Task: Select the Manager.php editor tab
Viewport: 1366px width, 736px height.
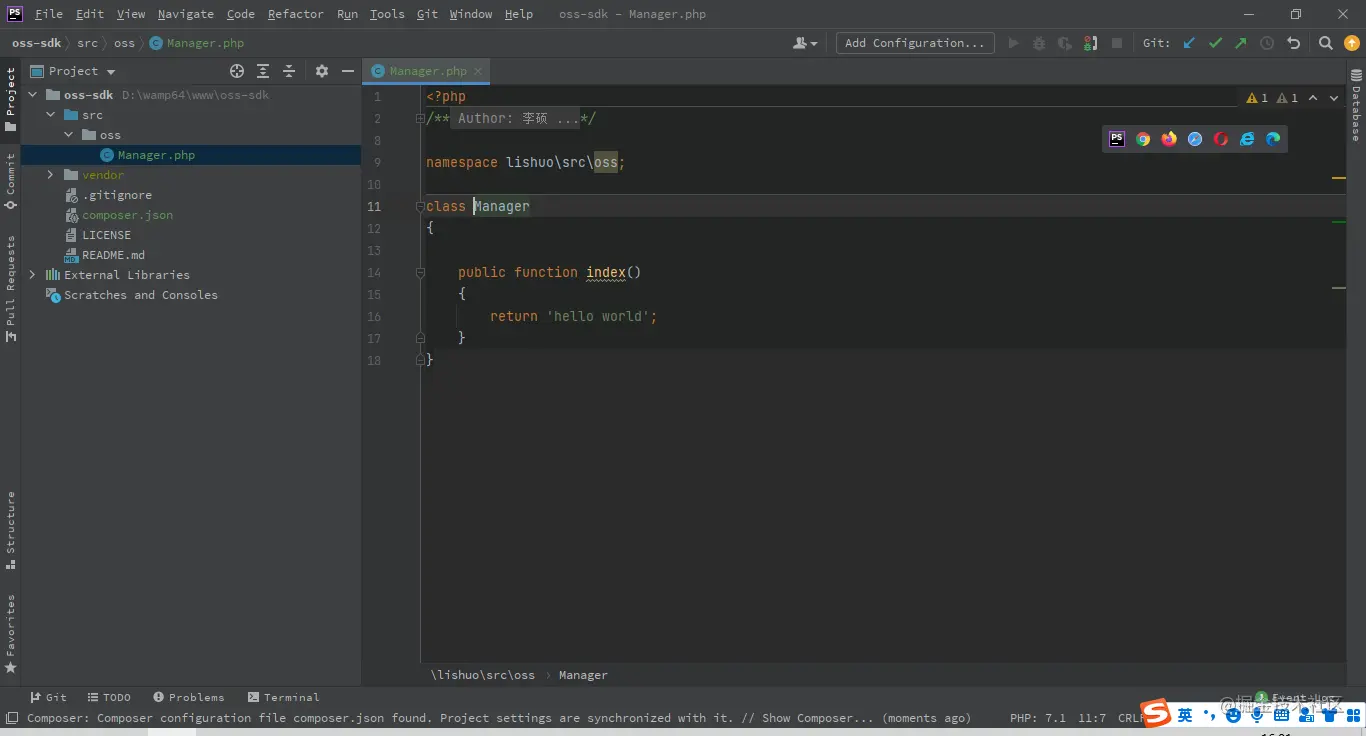Action: (427, 71)
